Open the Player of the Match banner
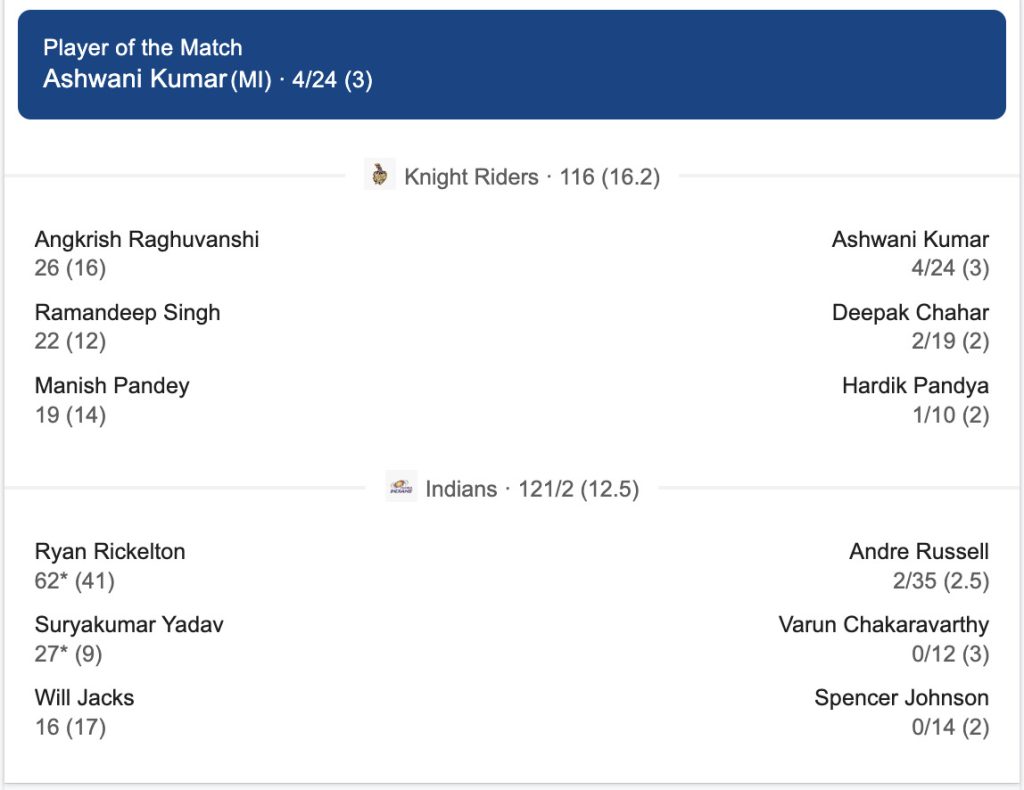 pyautogui.click(x=511, y=64)
